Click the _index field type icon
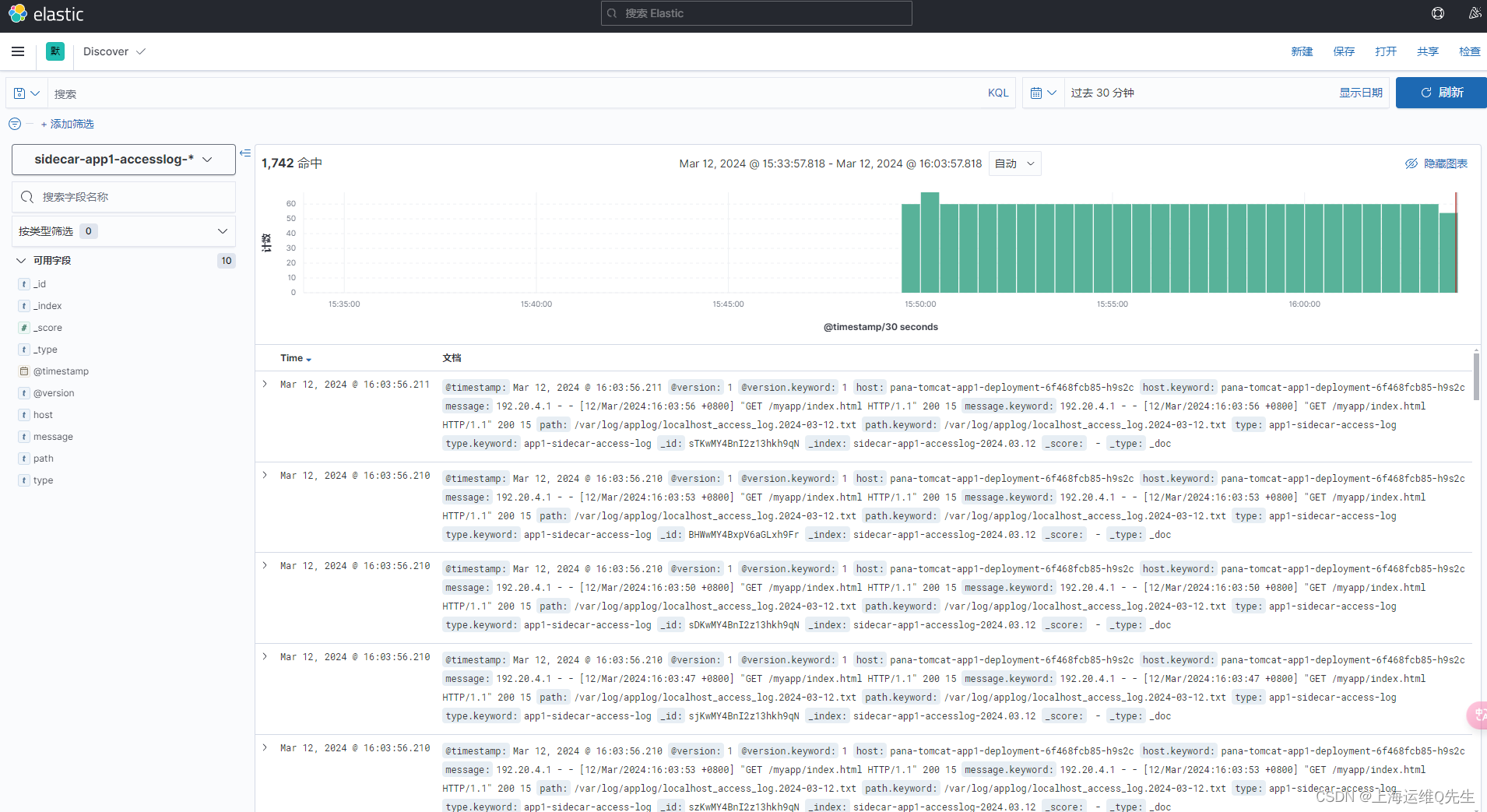The height and width of the screenshot is (812, 1487). (x=24, y=306)
